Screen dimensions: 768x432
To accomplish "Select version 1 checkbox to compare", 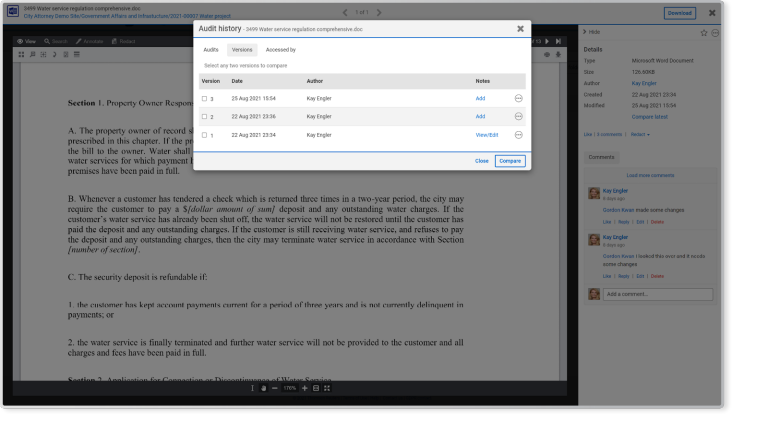I will click(x=204, y=134).
